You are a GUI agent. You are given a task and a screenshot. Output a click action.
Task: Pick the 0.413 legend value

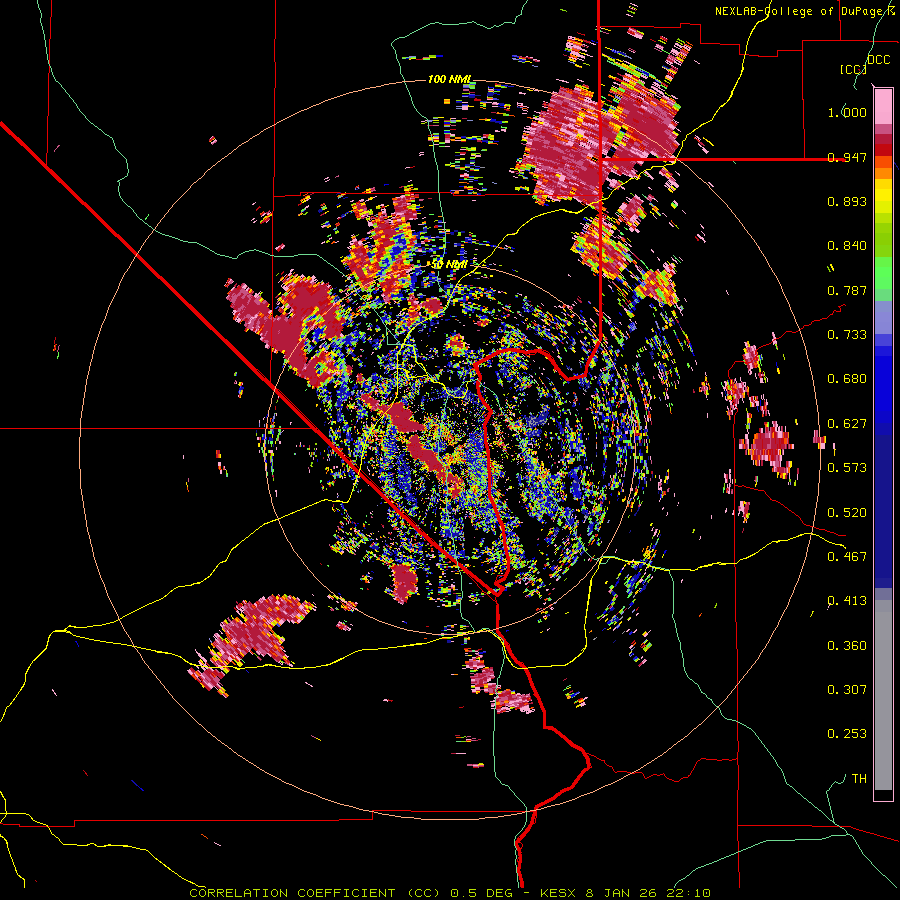click(847, 601)
